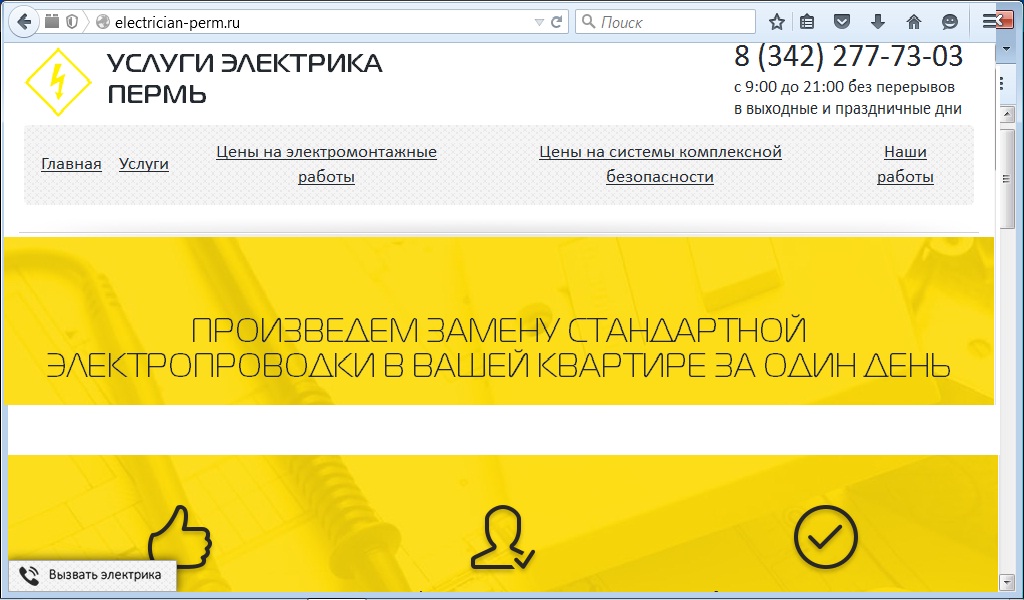Click the browser back arrow button
The image size is (1024, 600).
pyautogui.click(x=25, y=21)
